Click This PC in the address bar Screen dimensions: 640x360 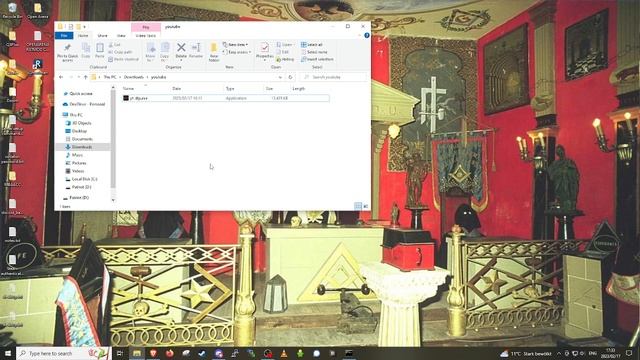(110, 77)
